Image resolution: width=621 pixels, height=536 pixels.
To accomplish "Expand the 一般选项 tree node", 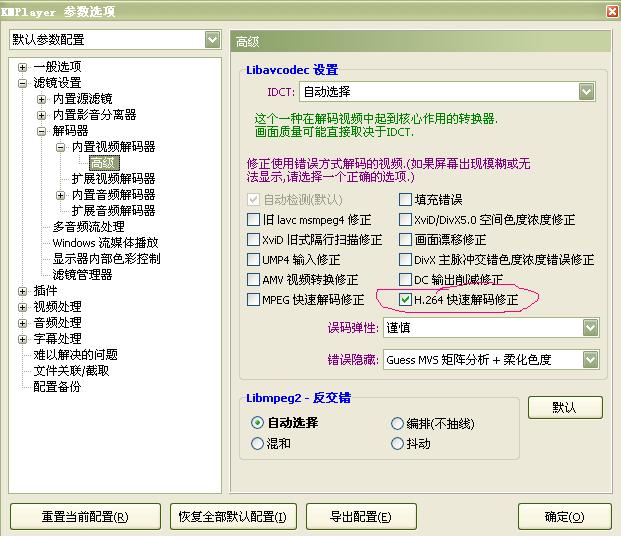I will (x=23, y=67).
